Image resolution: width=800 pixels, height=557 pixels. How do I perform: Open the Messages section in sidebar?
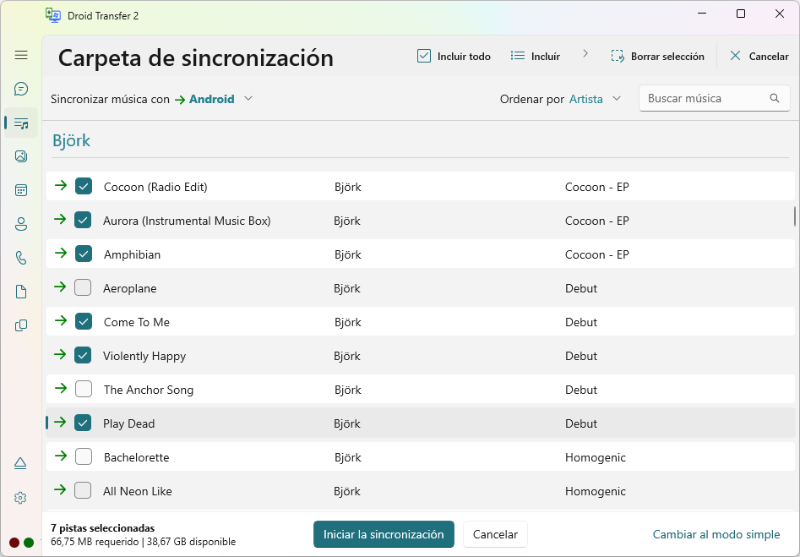[21, 89]
